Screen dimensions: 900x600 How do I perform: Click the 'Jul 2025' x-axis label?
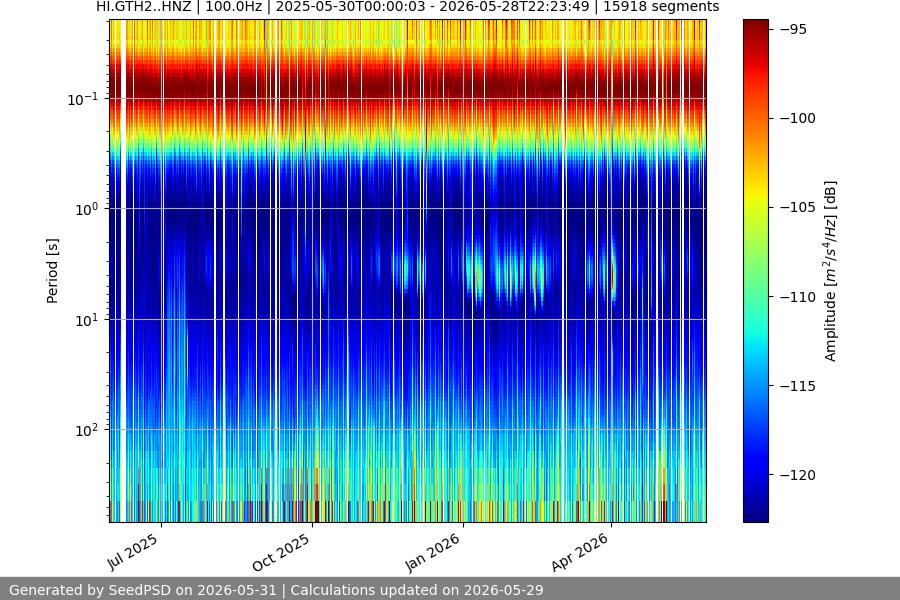(x=133, y=552)
